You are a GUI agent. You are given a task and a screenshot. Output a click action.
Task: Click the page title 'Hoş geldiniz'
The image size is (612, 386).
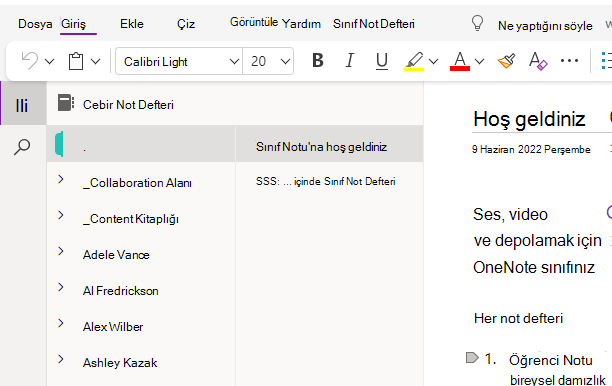[x=529, y=119]
